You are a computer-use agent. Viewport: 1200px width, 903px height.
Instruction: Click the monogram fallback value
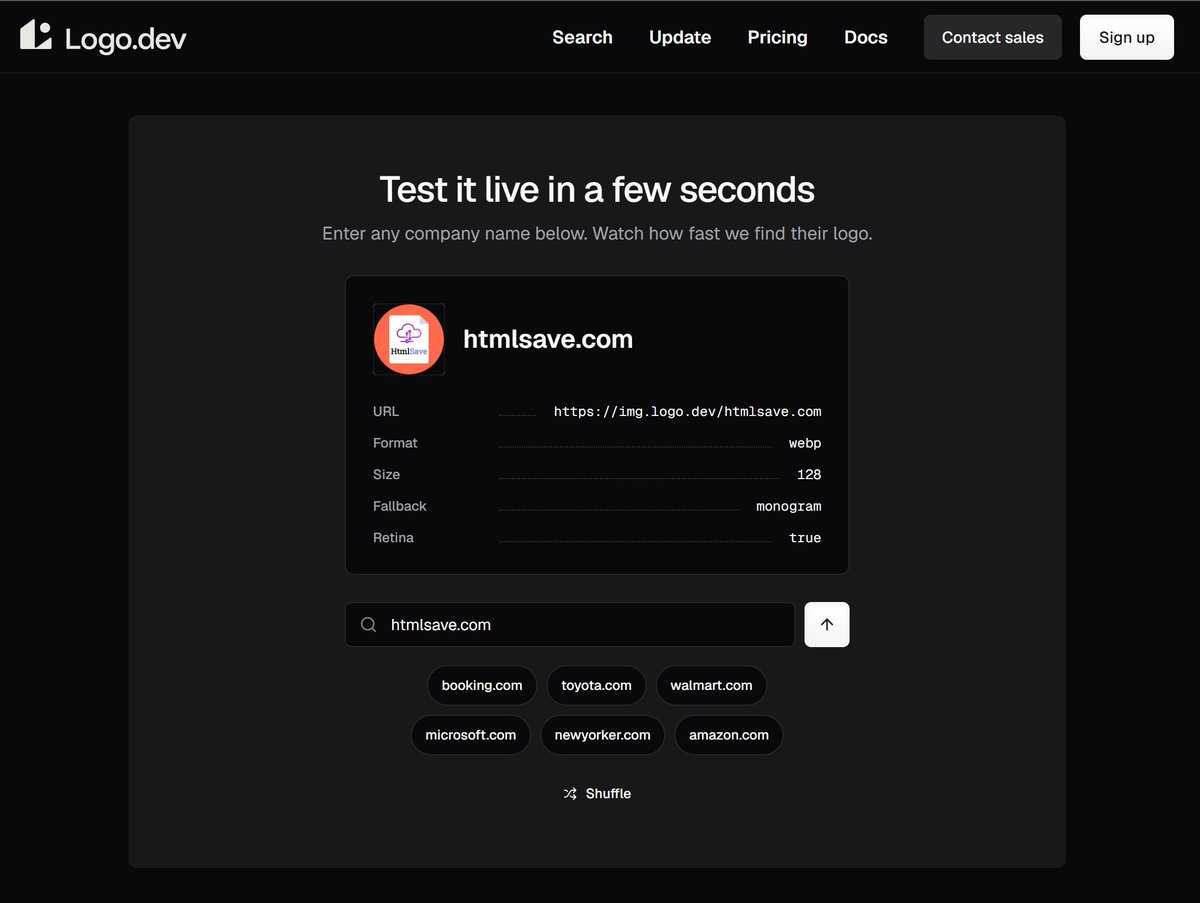pyautogui.click(x=789, y=506)
